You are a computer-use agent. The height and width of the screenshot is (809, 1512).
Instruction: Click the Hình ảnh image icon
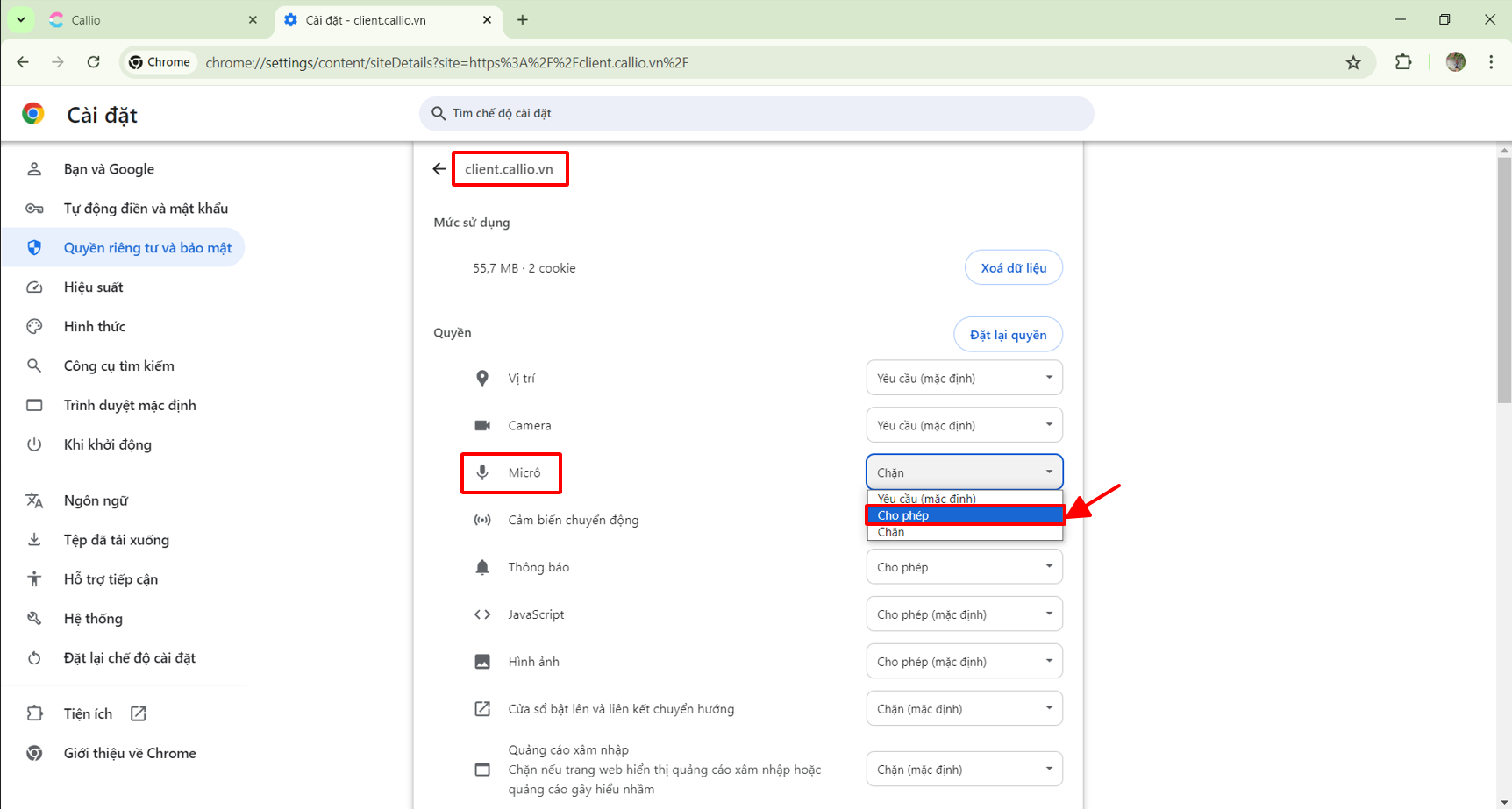(x=482, y=662)
